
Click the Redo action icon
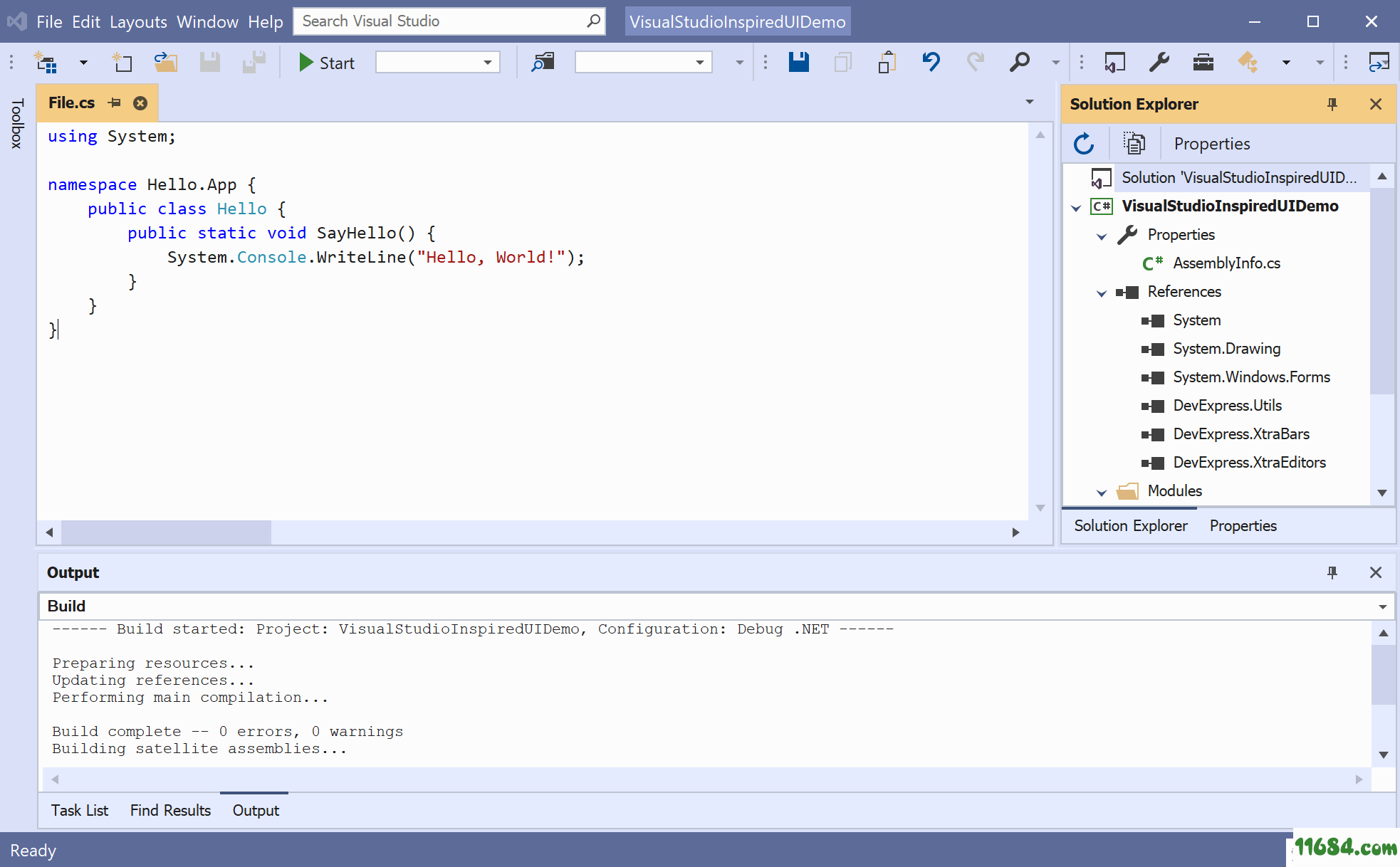(975, 63)
